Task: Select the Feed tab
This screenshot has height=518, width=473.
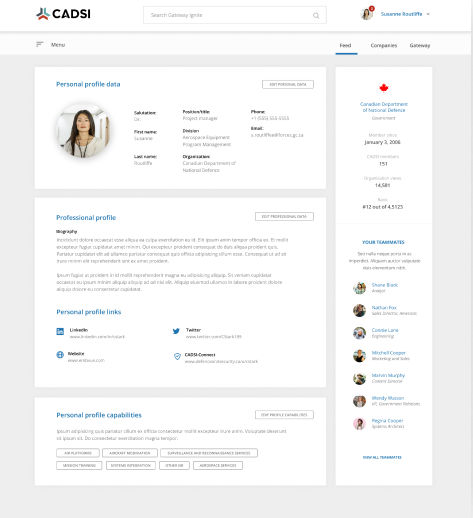Action: click(x=345, y=45)
